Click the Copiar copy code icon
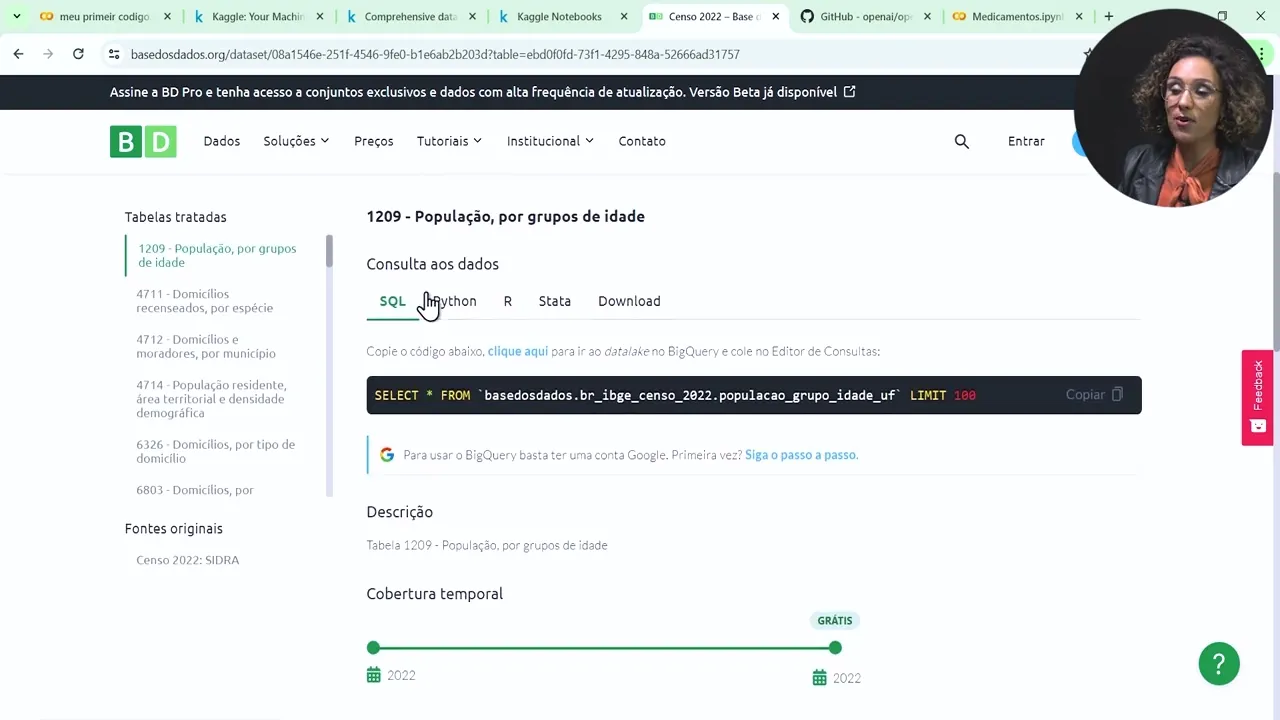 point(1117,395)
